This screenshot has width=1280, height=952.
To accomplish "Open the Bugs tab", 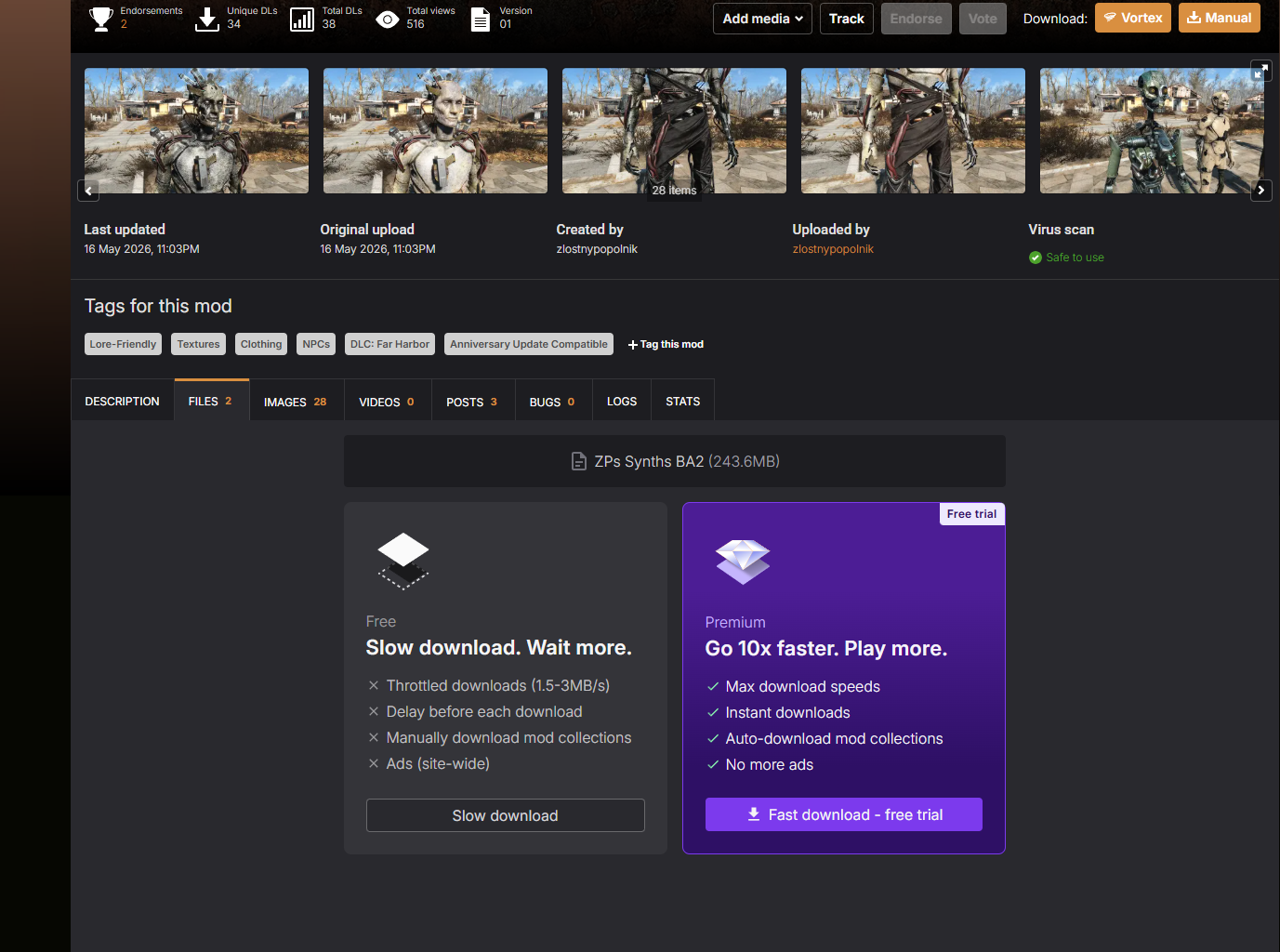I will [x=552, y=402].
